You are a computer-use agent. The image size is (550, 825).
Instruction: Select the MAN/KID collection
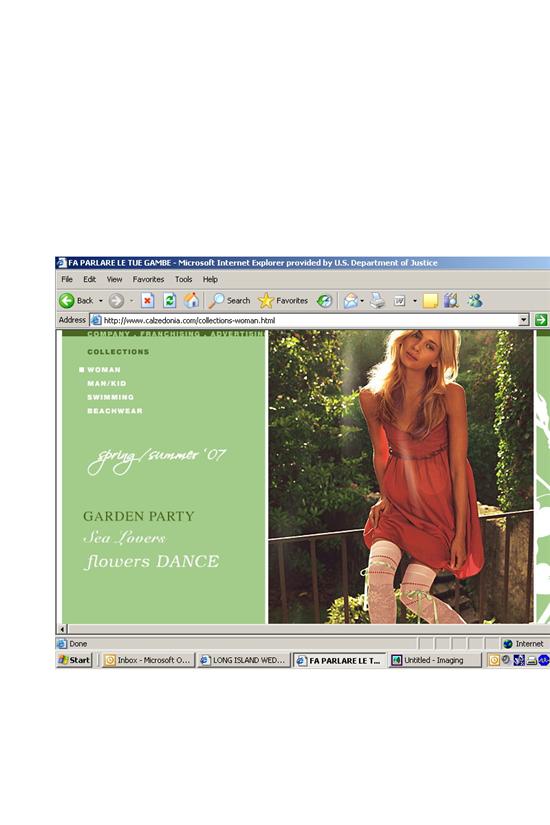pyautogui.click(x=107, y=384)
